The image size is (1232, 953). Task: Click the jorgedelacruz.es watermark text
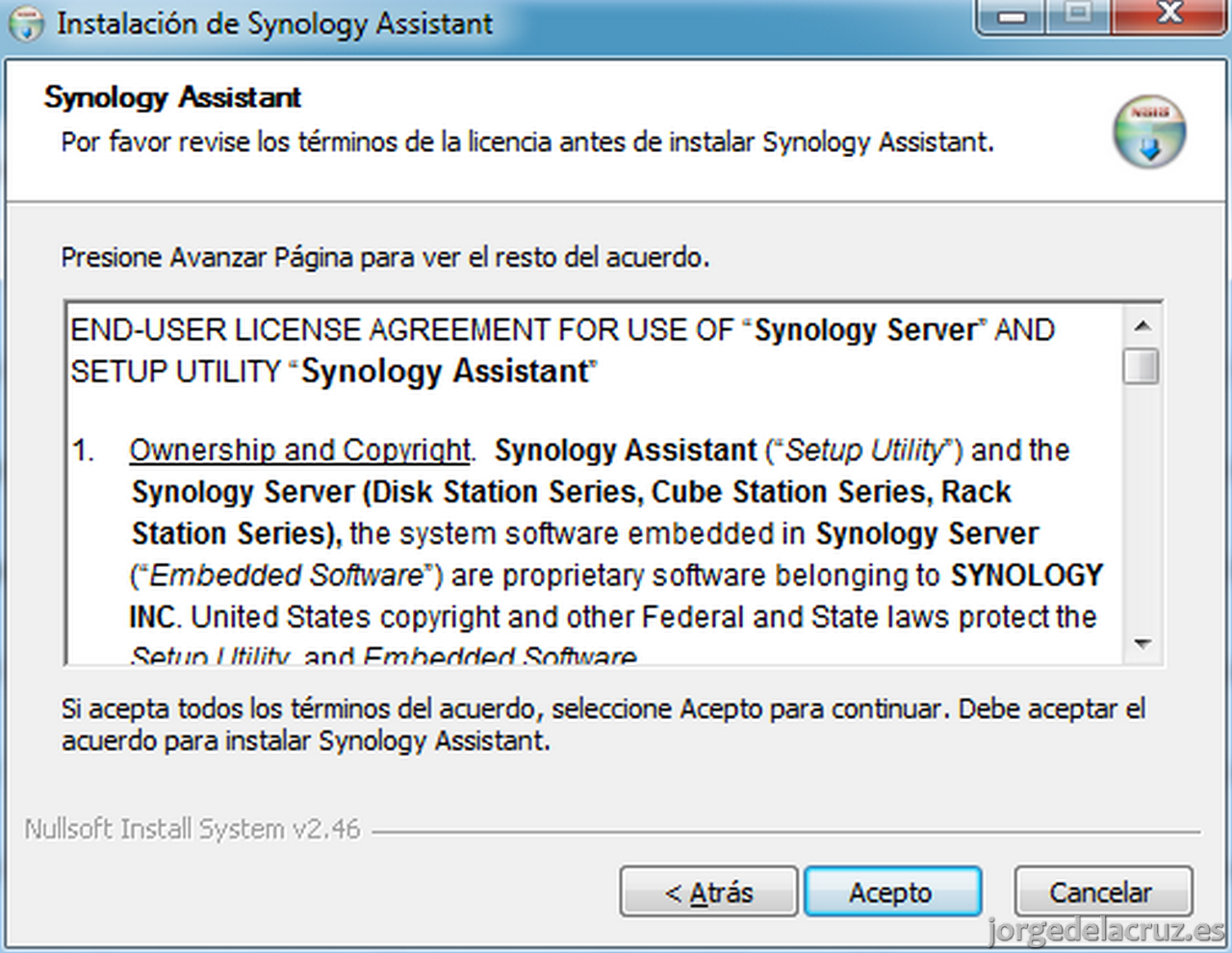click(x=1107, y=932)
